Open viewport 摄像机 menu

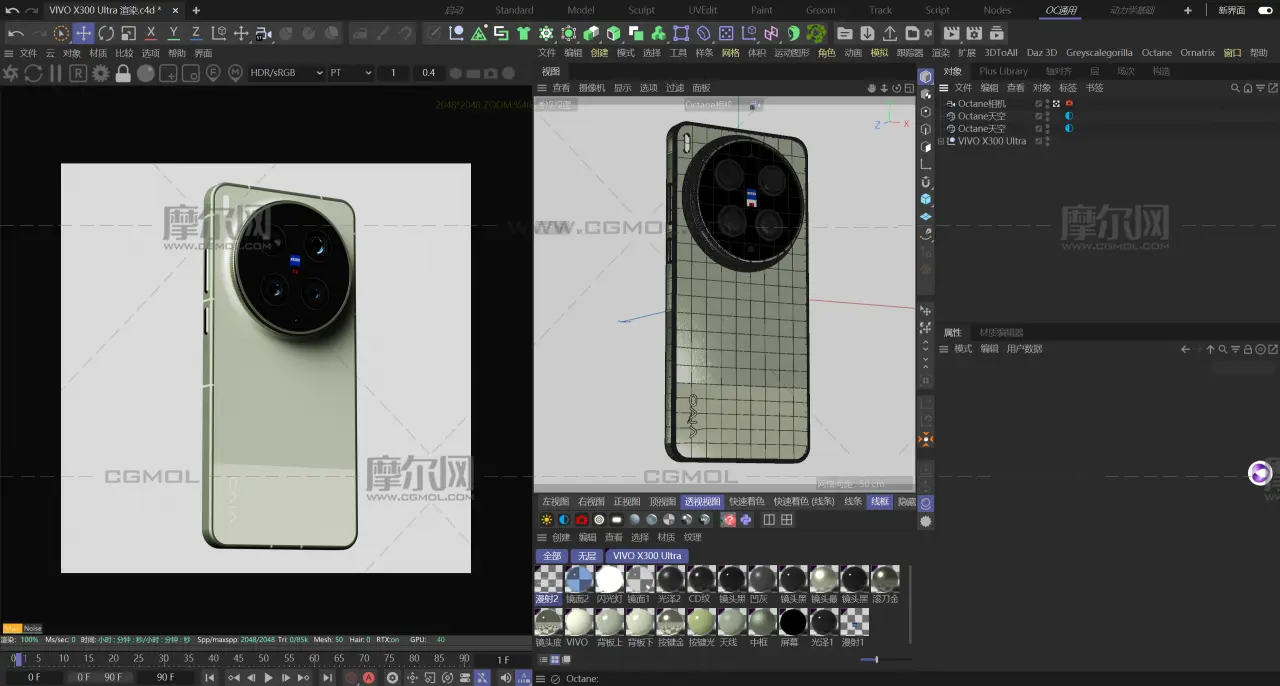(592, 88)
